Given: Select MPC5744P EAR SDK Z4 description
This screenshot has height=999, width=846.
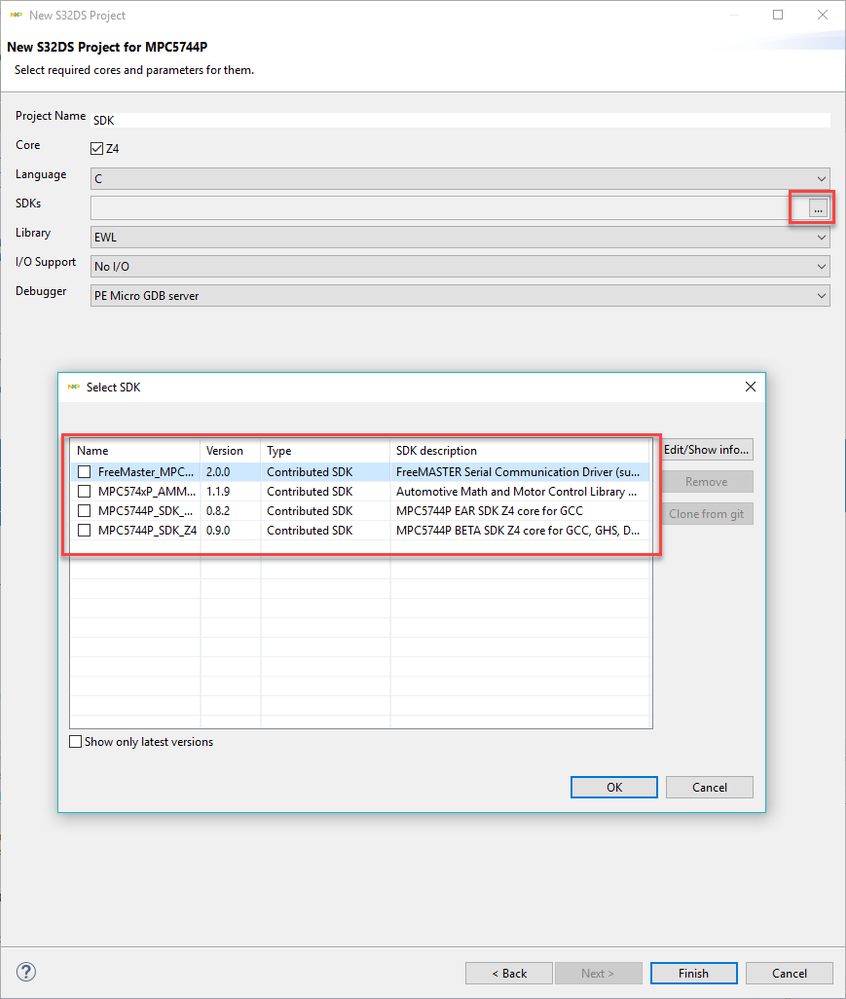Looking at the screenshot, I should tap(489, 511).
